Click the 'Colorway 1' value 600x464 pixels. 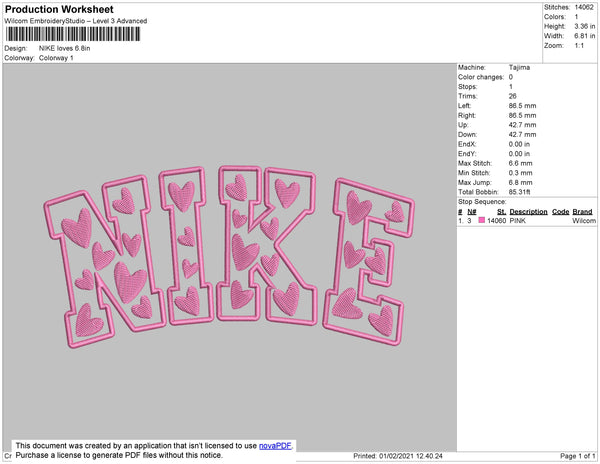[x=56, y=58]
